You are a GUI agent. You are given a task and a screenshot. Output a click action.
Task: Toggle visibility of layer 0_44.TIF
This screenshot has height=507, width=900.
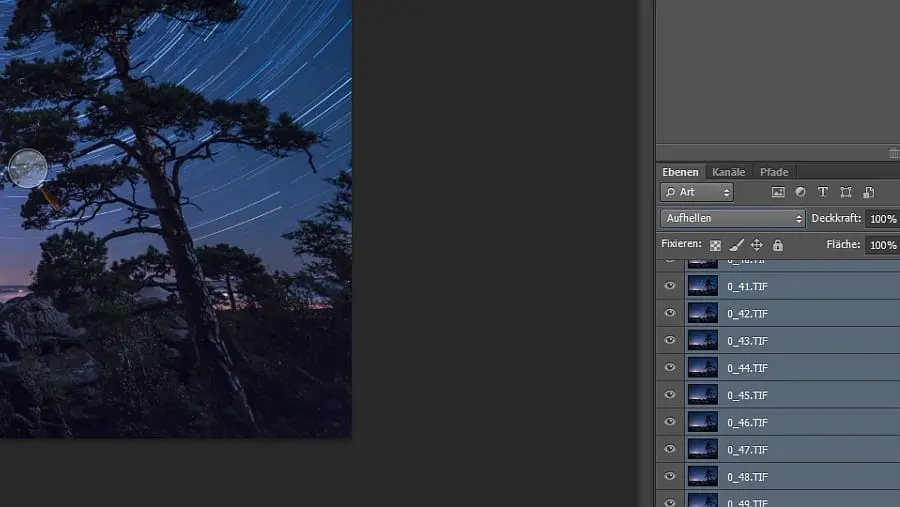click(x=670, y=368)
